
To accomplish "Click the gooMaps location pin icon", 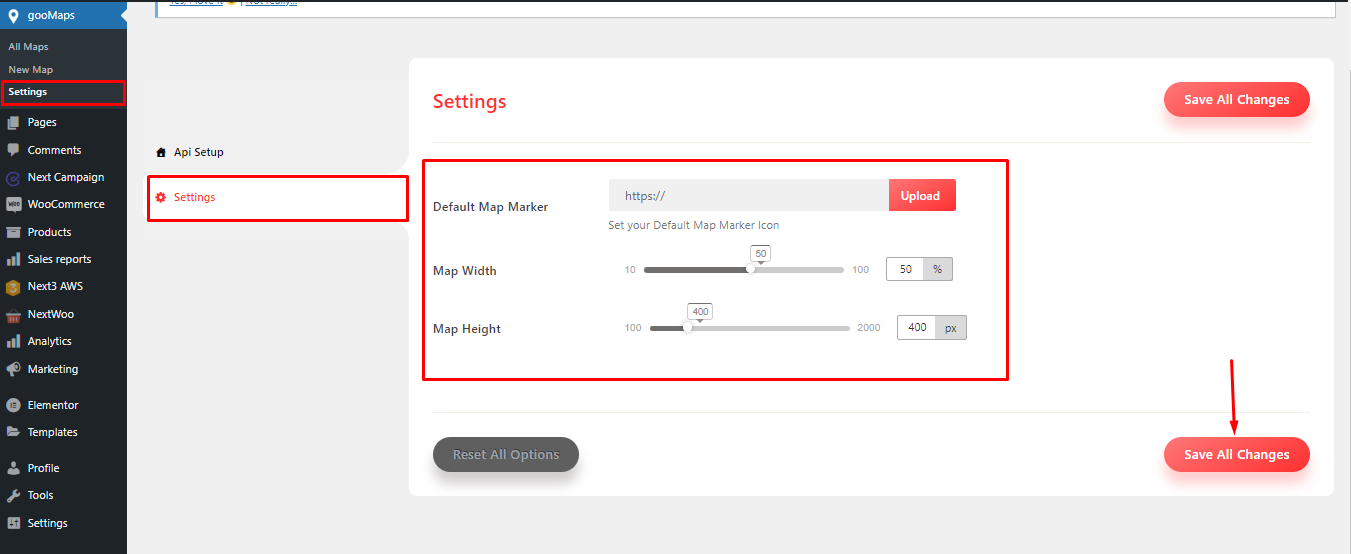I will [13, 15].
